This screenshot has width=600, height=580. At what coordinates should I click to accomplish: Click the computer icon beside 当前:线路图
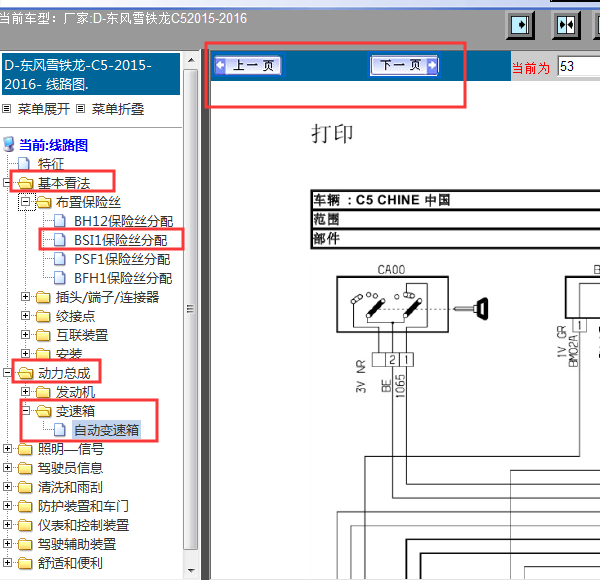click(x=9, y=145)
